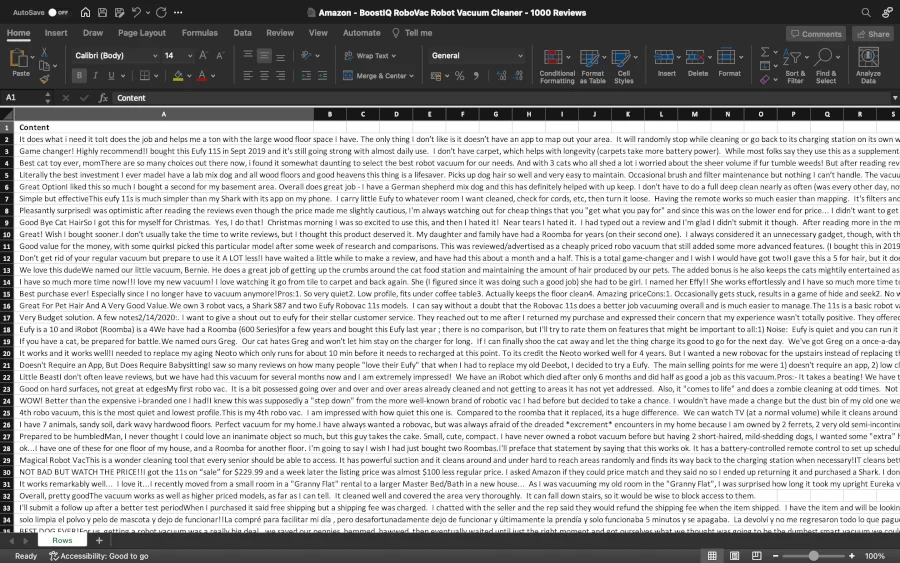Expand the Borders dropdown arrow

pyautogui.click(x=156, y=76)
